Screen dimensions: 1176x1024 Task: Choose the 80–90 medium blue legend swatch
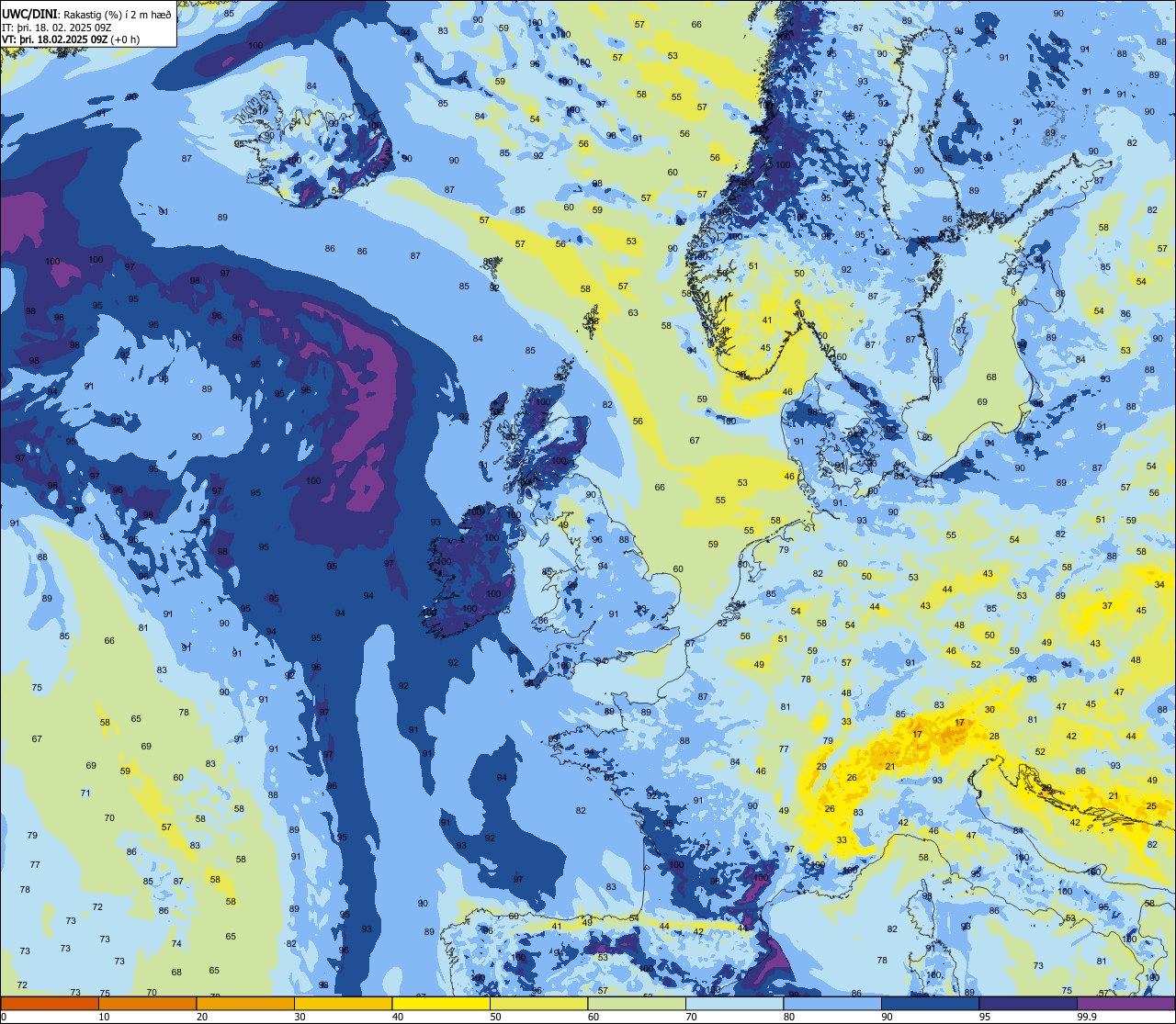click(832, 1004)
